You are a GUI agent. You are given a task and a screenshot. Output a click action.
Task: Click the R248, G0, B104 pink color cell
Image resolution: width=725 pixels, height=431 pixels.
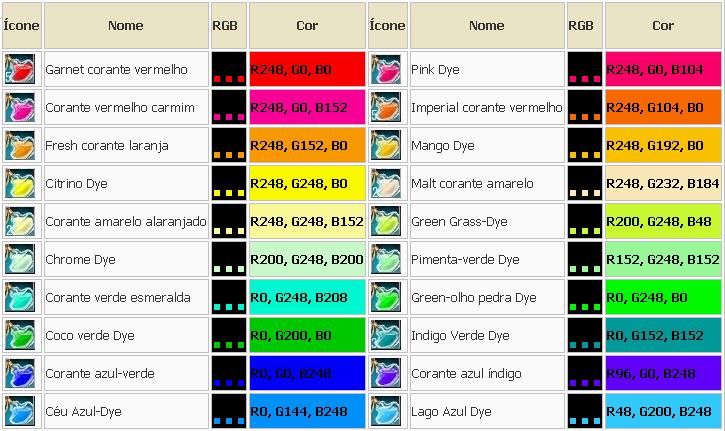(663, 69)
